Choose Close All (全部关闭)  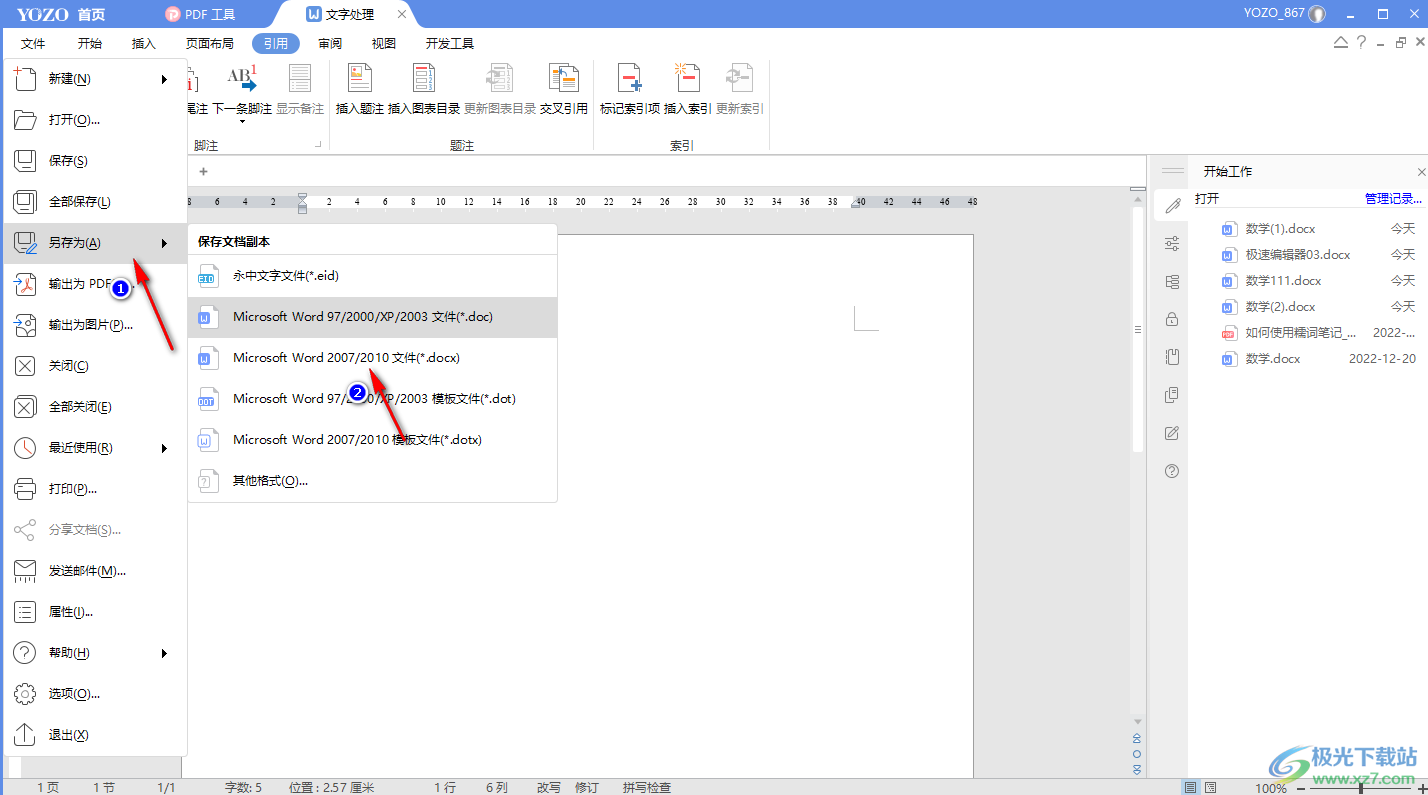point(95,407)
